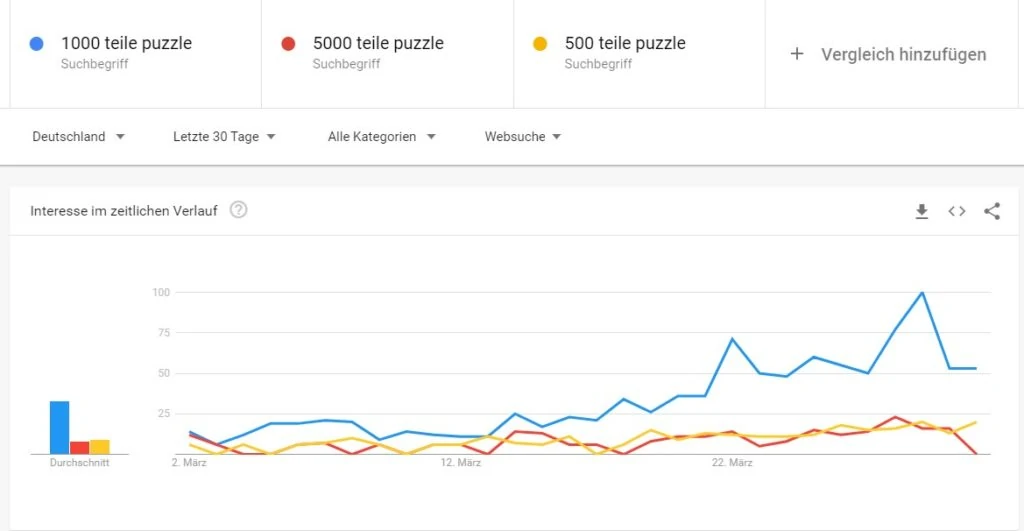Edit the 5000 teile puzzle search term

point(378,43)
